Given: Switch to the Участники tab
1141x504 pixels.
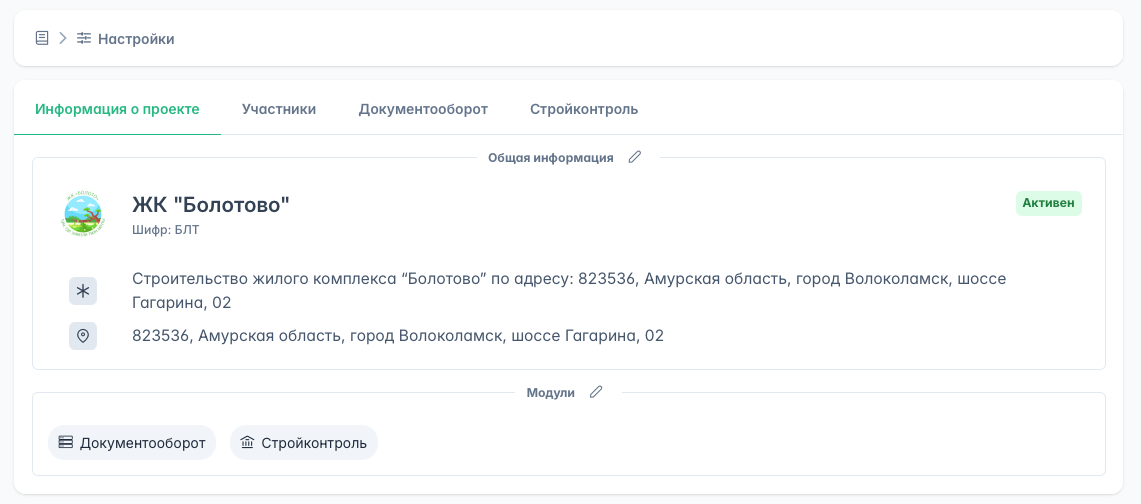Looking at the screenshot, I should (x=279, y=109).
